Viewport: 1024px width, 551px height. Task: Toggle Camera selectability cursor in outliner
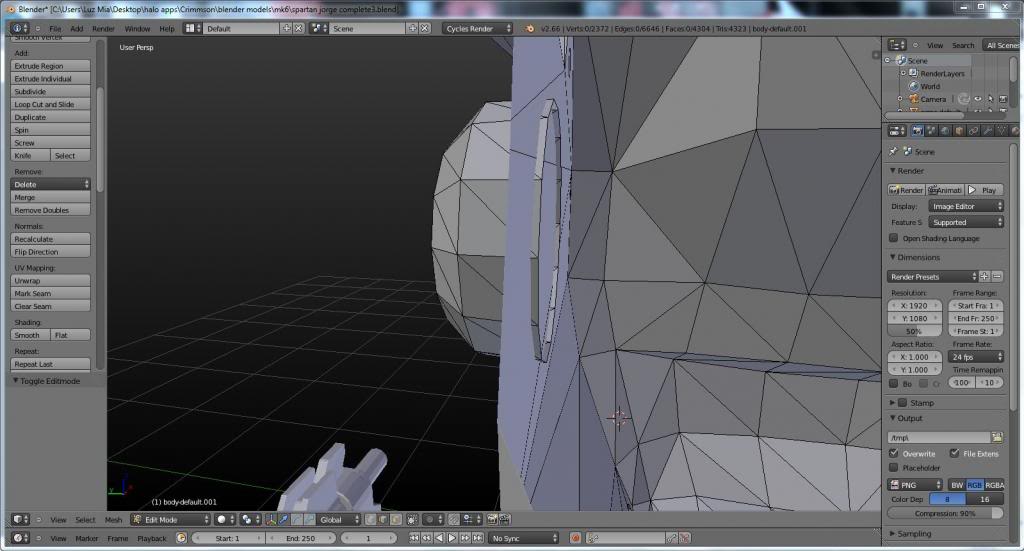click(x=991, y=99)
